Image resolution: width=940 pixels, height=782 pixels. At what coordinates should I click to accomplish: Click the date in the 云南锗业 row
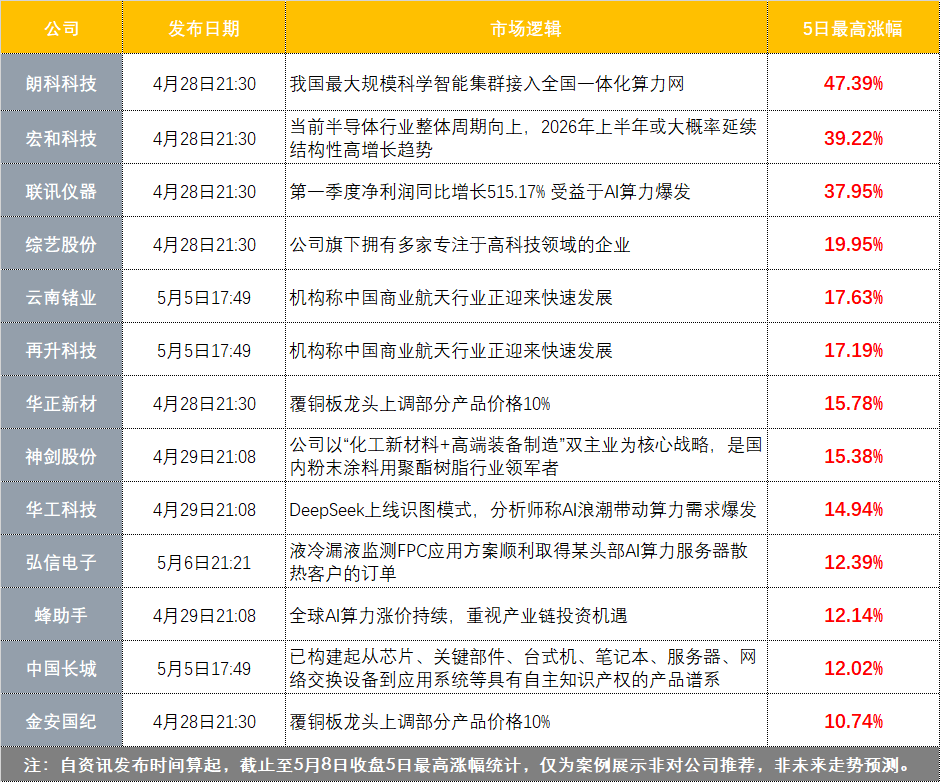[204, 297]
